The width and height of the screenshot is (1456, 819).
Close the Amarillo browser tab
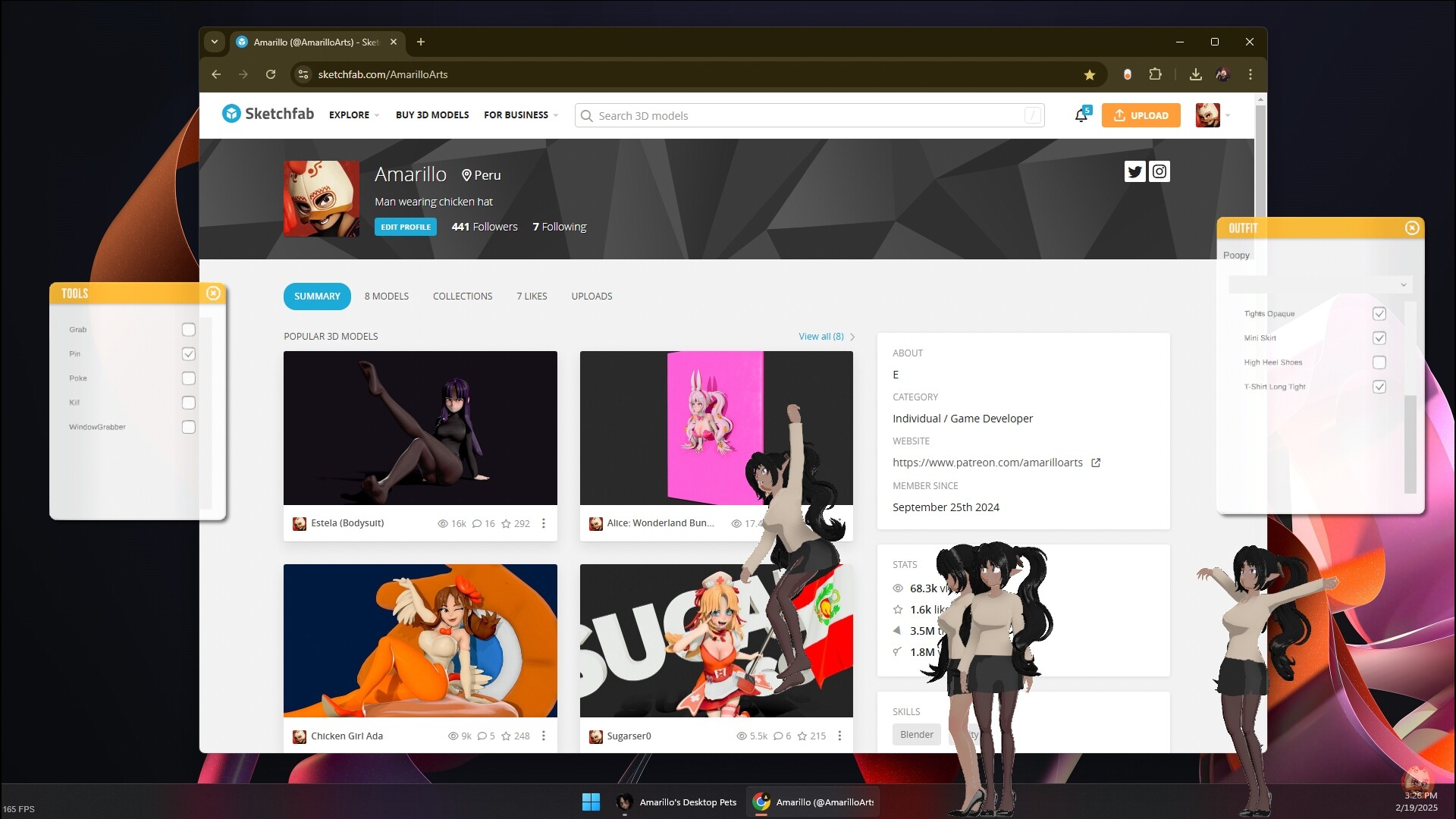[394, 42]
